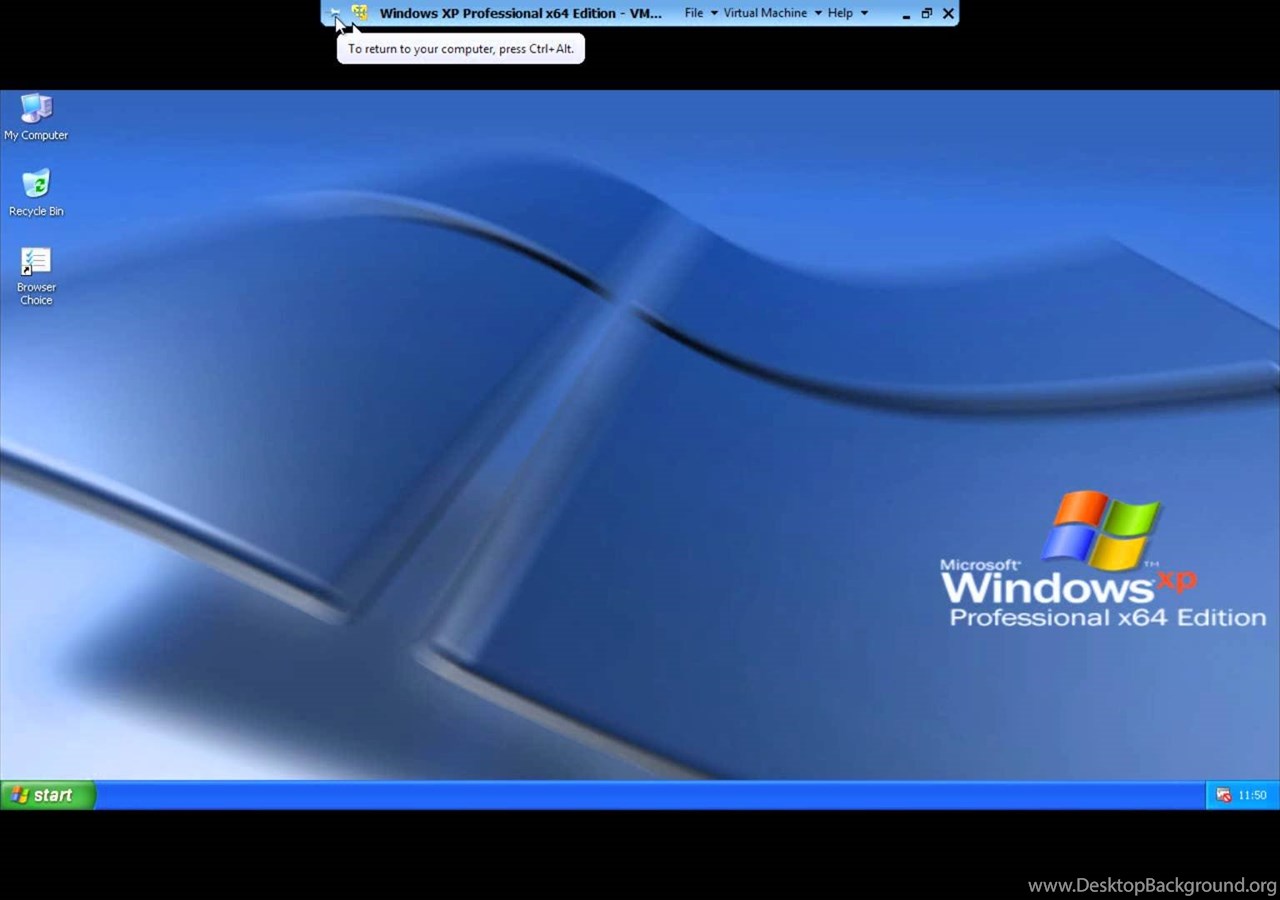Click the VMware logo icon beside title
The image size is (1280, 900).
(x=360, y=13)
